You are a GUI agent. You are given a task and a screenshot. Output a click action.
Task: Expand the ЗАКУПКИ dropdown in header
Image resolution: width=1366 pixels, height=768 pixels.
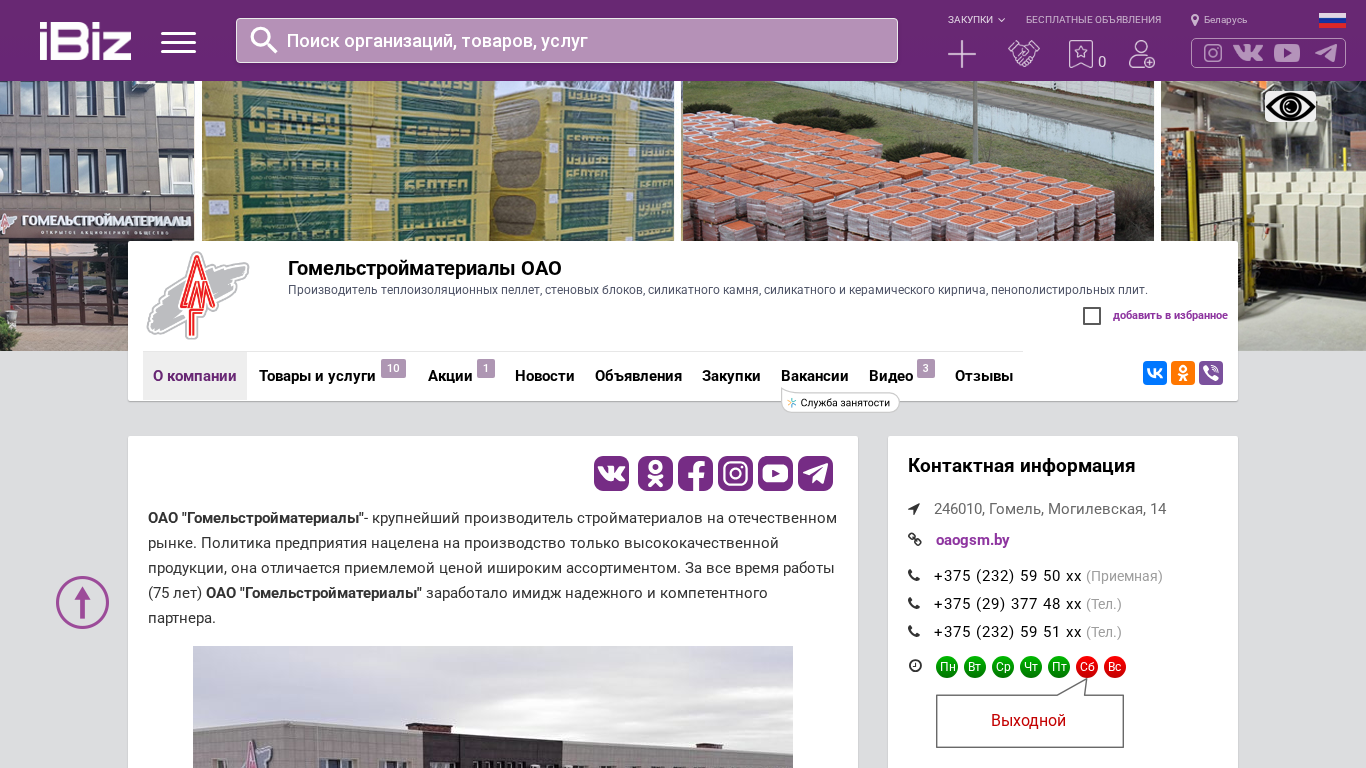click(x=976, y=20)
